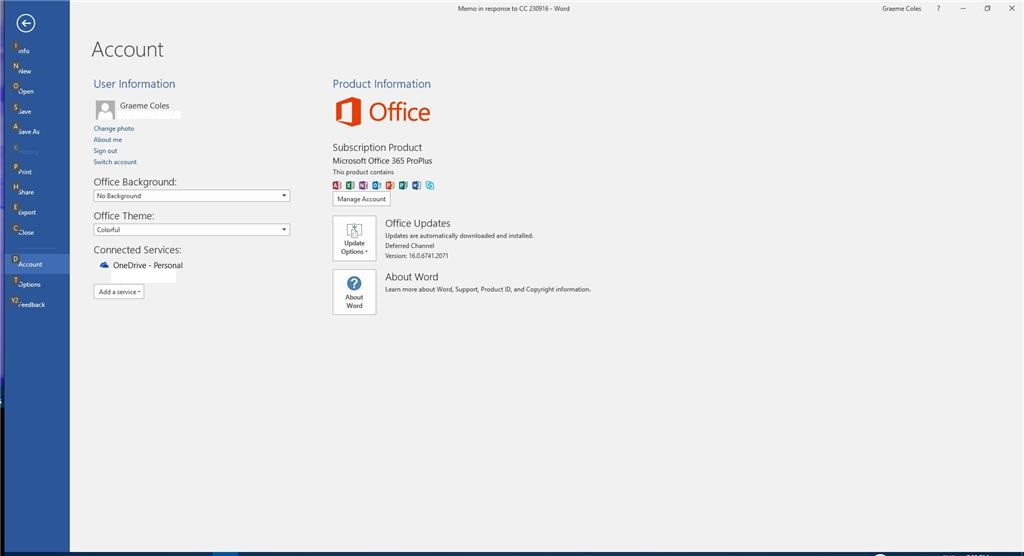Choose Save As in the sidebar
This screenshot has width=1024, height=556.
[37, 131]
